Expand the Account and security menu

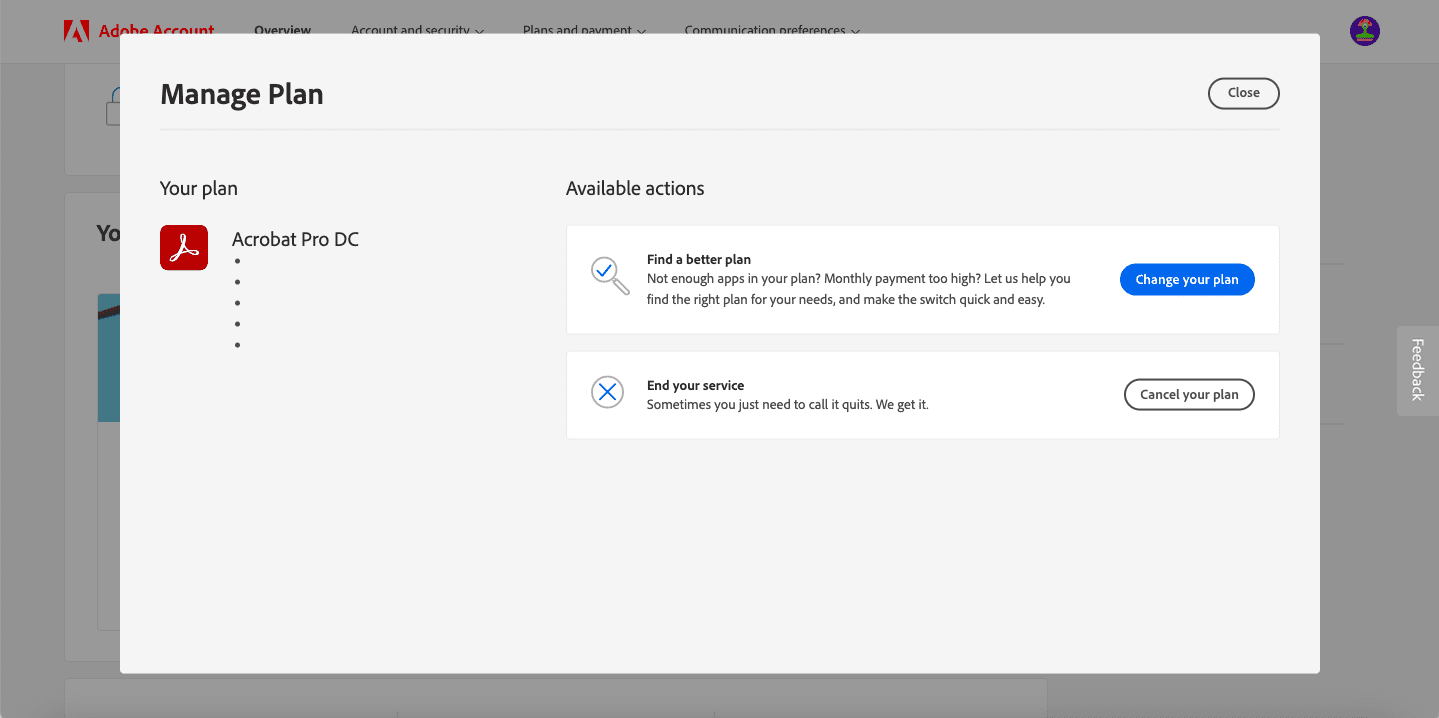[x=417, y=30]
